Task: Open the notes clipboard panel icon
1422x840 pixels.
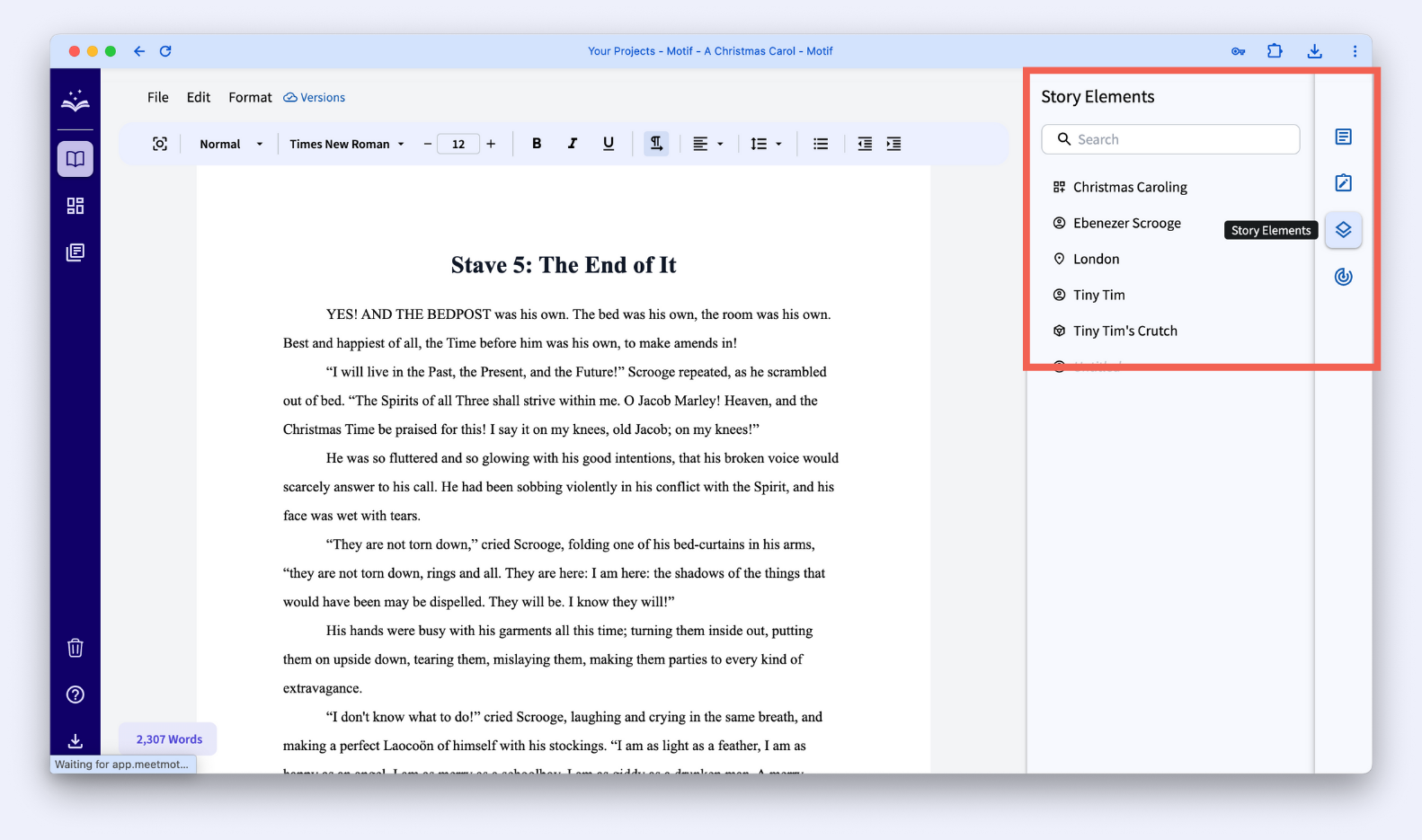Action: pos(1344,183)
